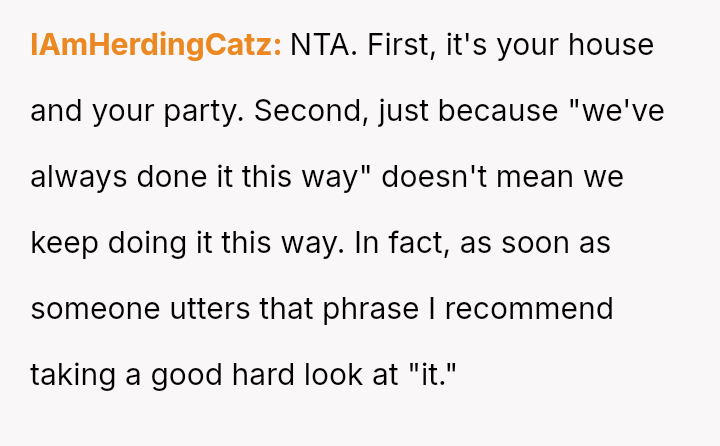
Task: Click the word "hard" in the last line
Action: click(275, 375)
